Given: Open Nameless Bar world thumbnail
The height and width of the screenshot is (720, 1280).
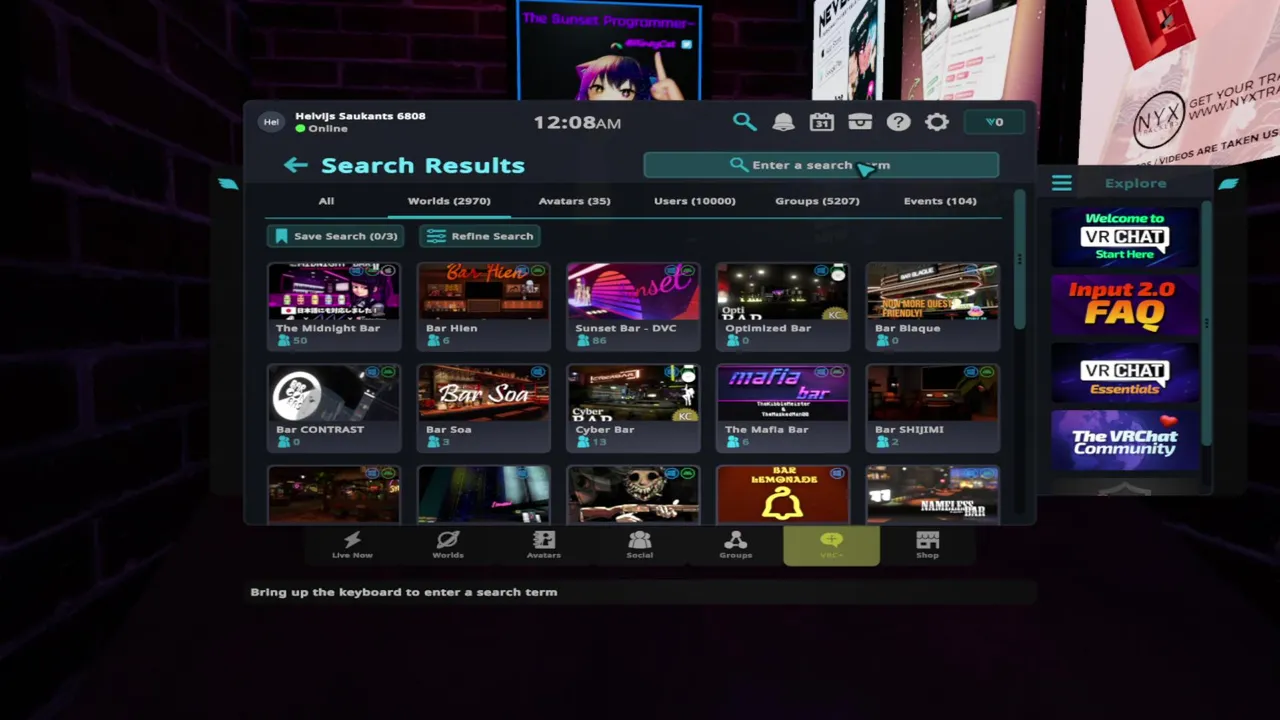Looking at the screenshot, I should click(x=933, y=494).
